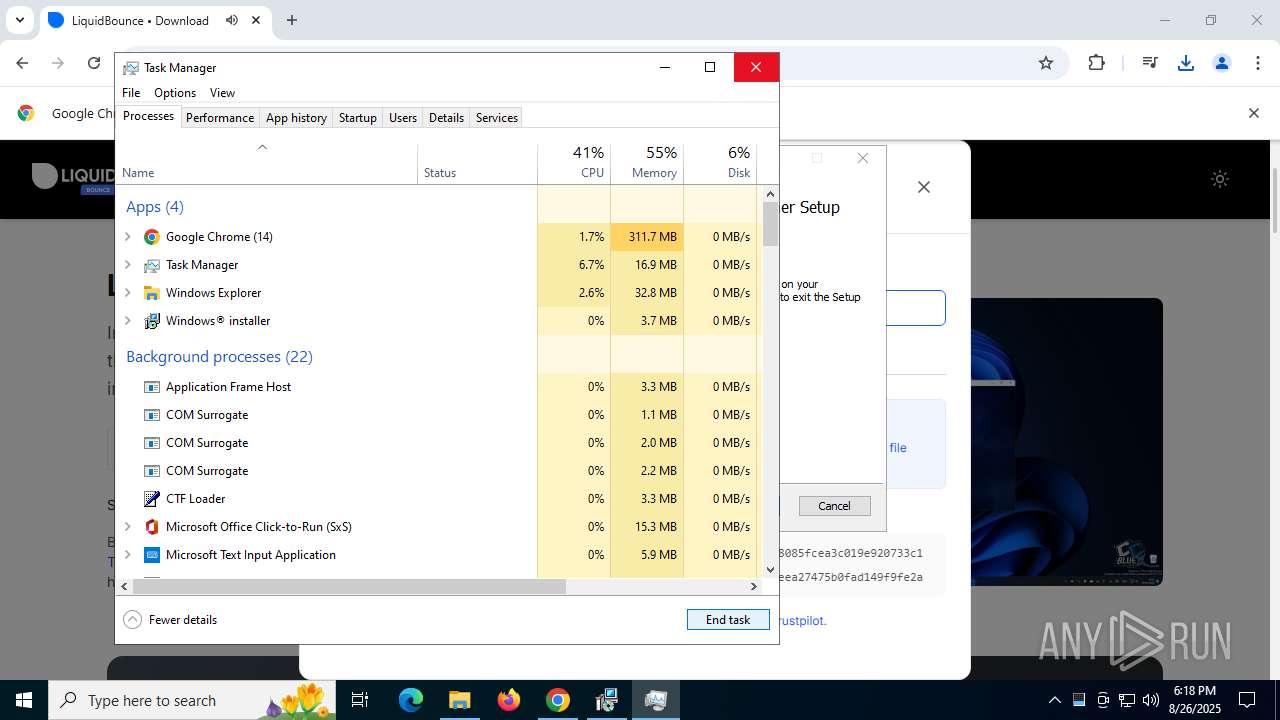This screenshot has height=720, width=1280.
Task: Open Chrome profile avatar icon
Action: (1221, 63)
